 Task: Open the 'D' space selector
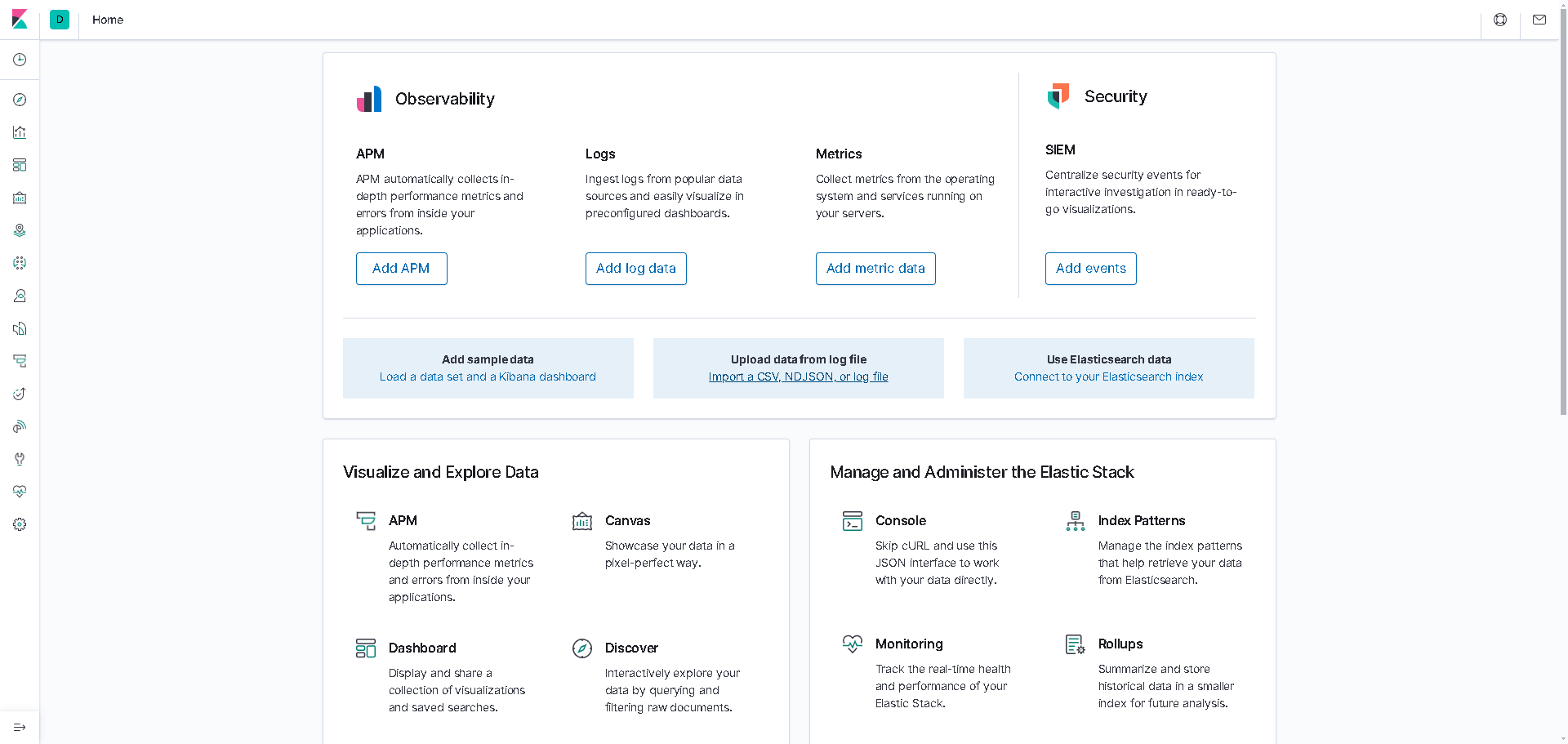click(60, 20)
